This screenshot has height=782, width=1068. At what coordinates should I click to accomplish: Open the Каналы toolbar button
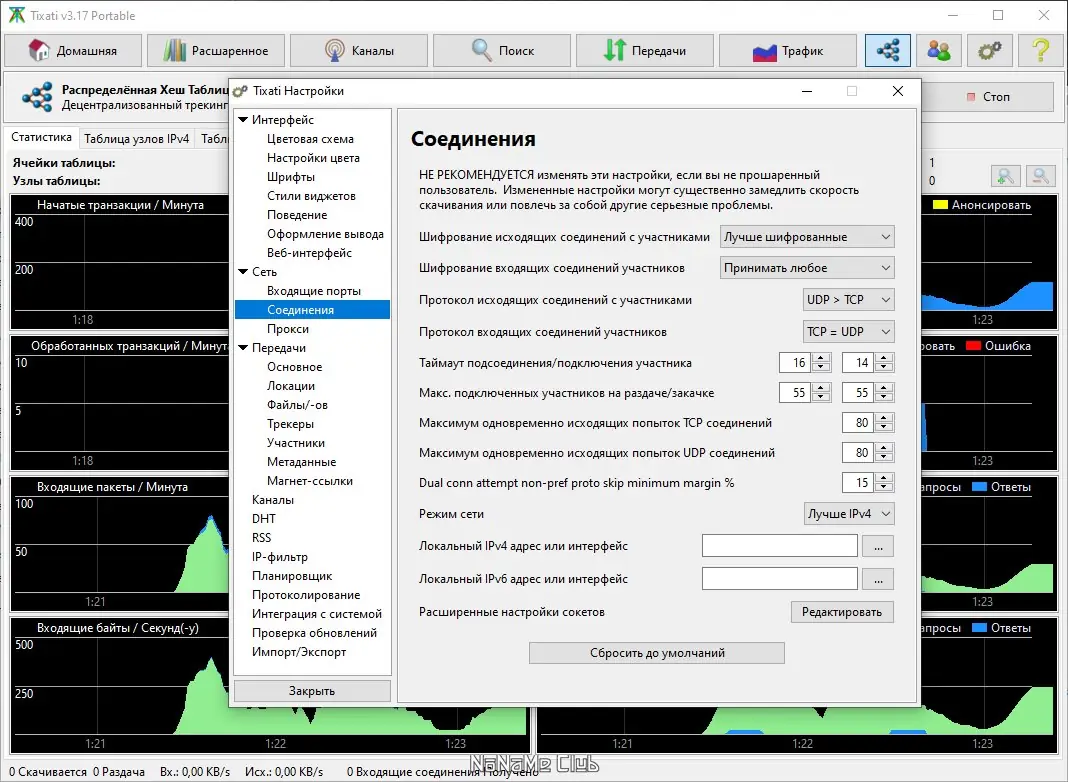(359, 50)
